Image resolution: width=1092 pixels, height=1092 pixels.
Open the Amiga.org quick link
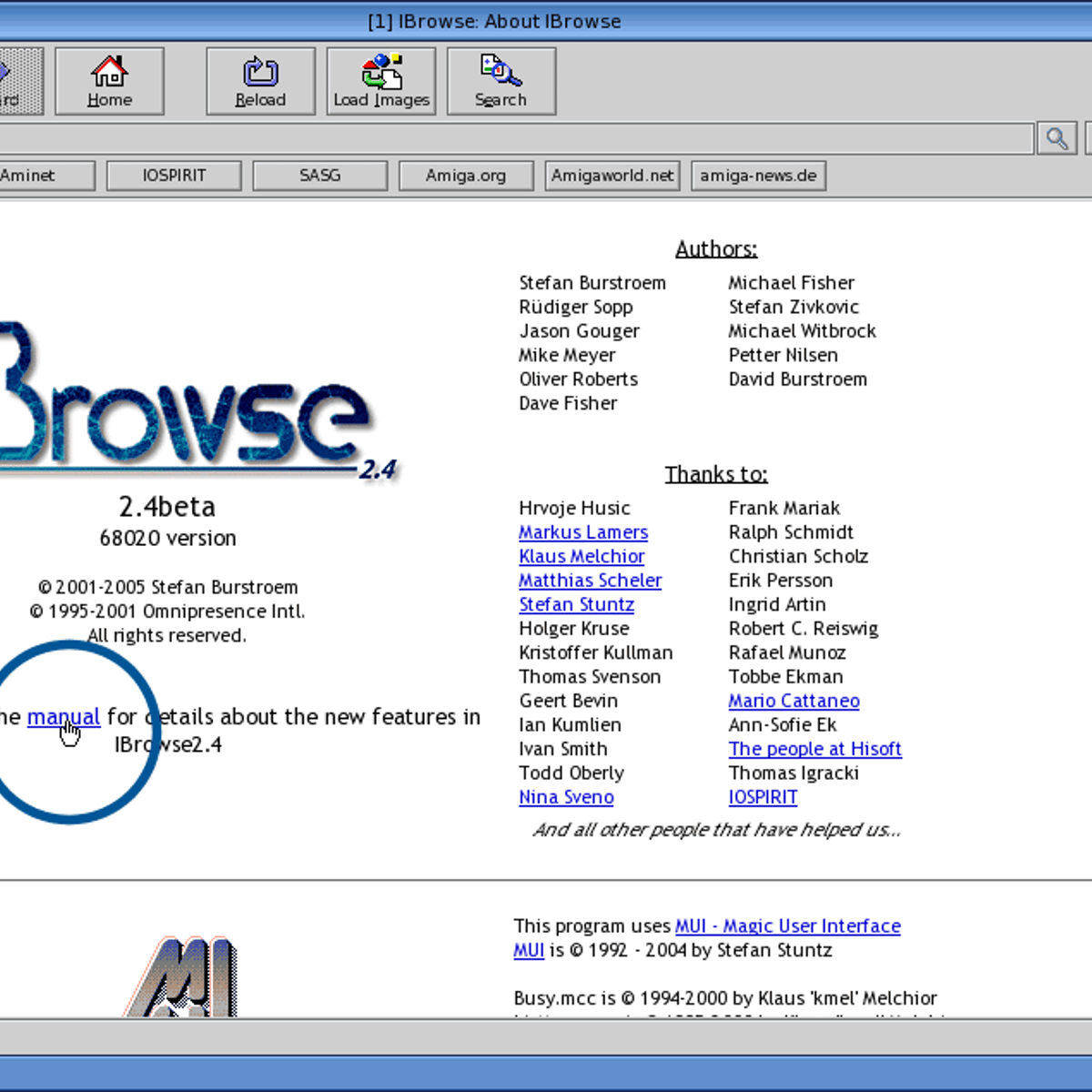pos(466,175)
